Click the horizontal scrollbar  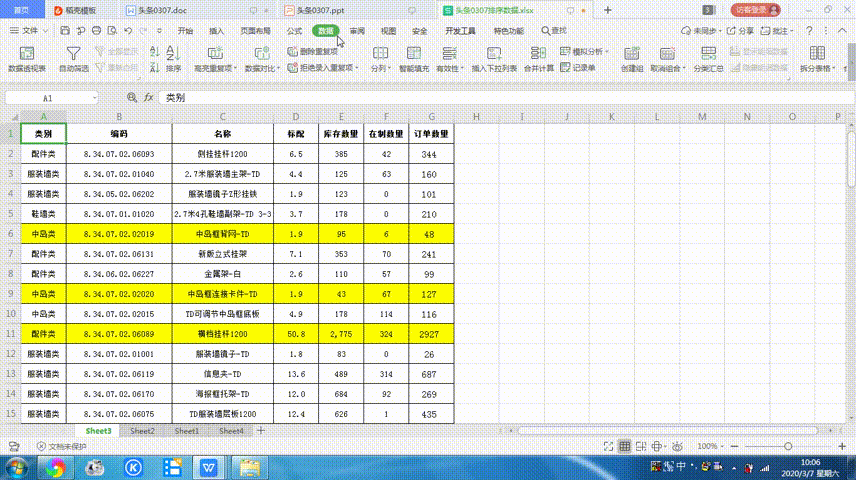667,430
